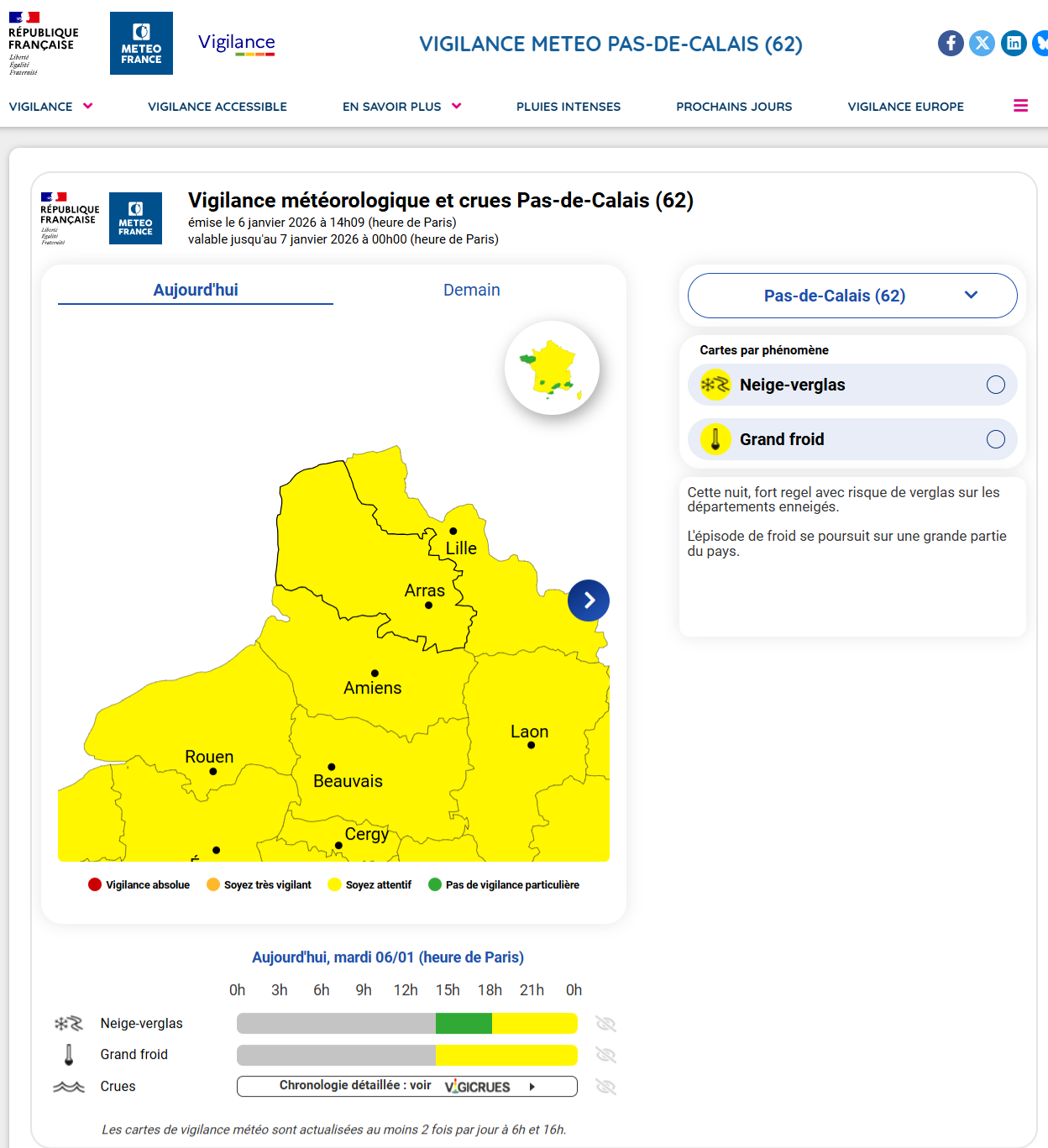Click the X (Twitter) share icon

click(x=982, y=43)
